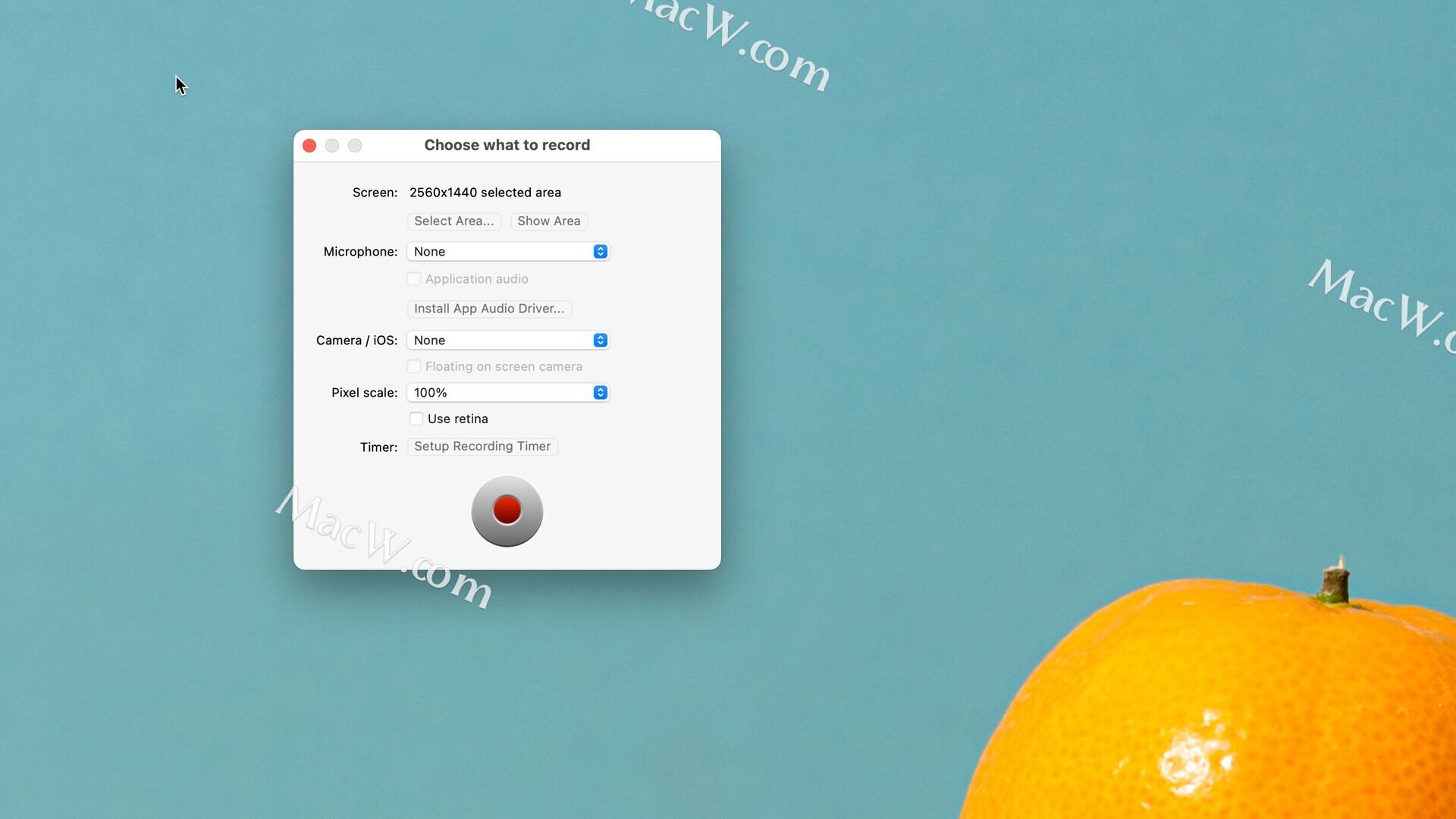Click the Select Area... button

[453, 221]
